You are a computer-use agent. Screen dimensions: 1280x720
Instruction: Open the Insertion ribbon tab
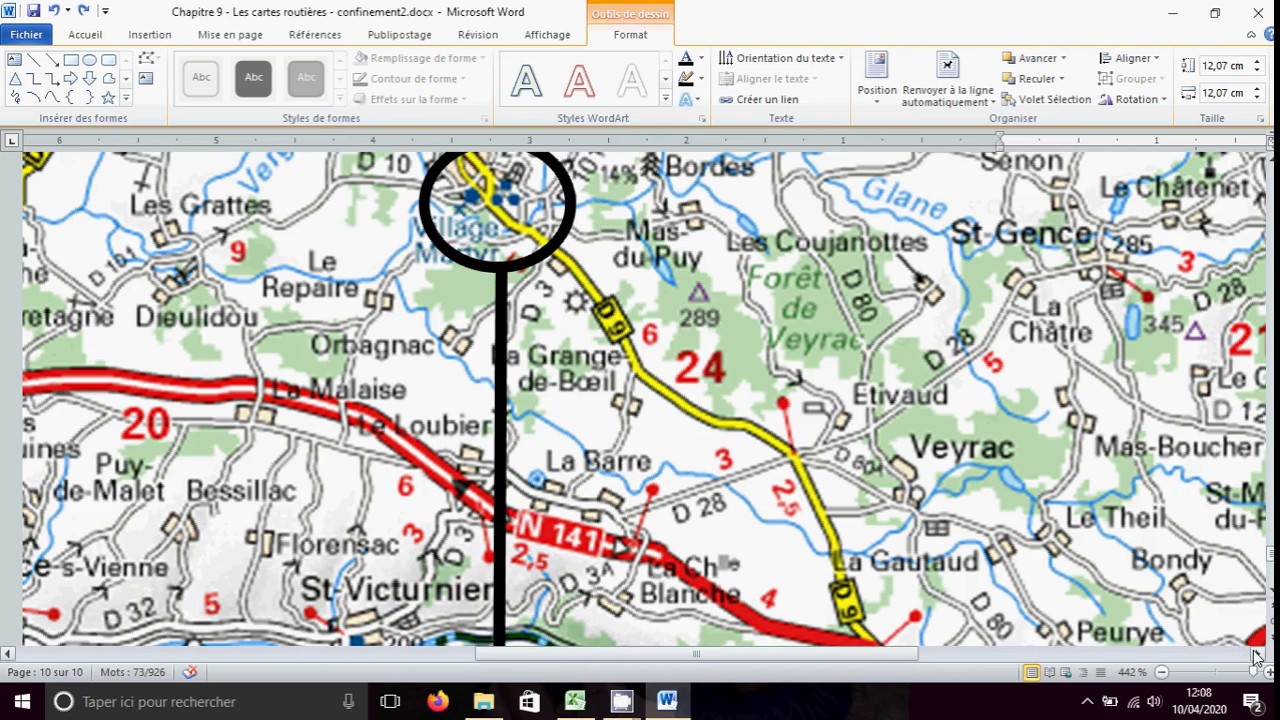[x=149, y=35]
